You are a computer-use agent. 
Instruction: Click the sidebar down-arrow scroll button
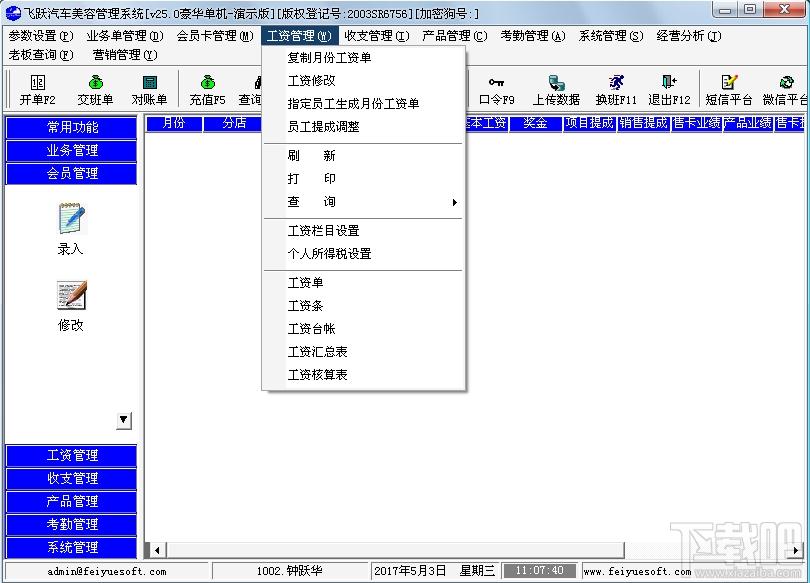tap(123, 420)
